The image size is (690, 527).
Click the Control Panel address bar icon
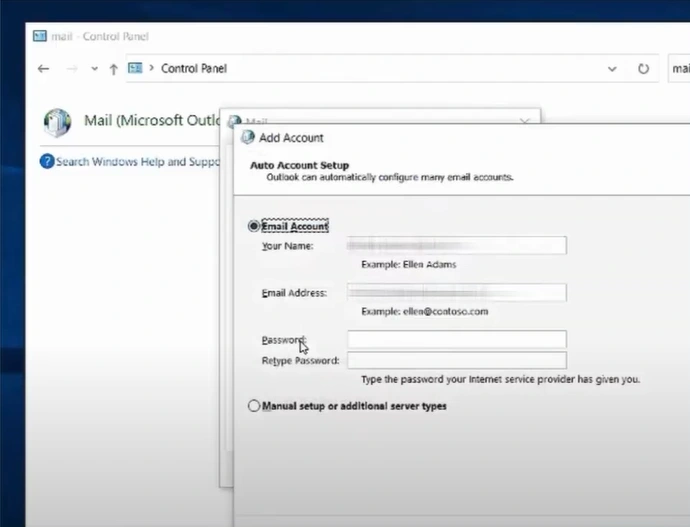(x=135, y=68)
